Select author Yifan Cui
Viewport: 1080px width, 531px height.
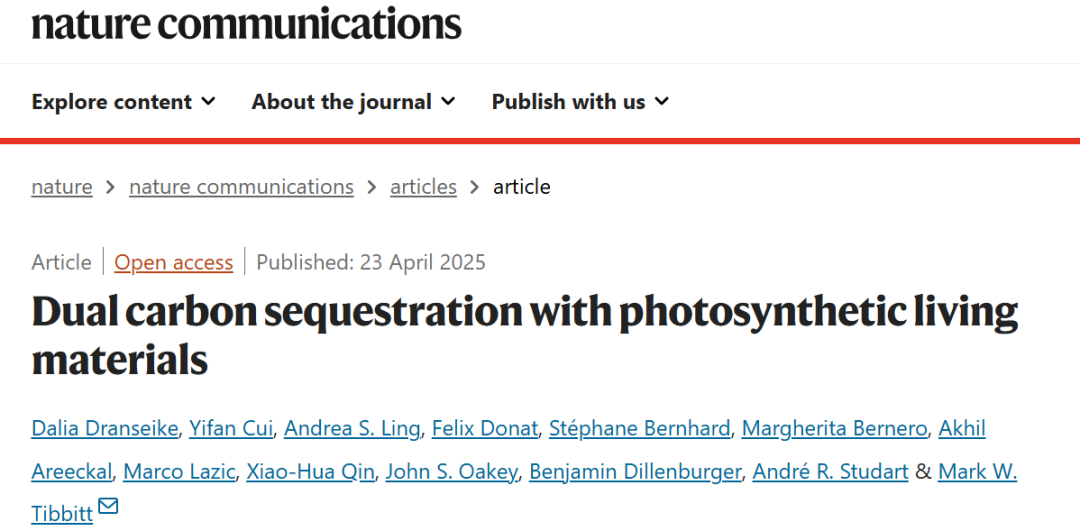coord(232,429)
